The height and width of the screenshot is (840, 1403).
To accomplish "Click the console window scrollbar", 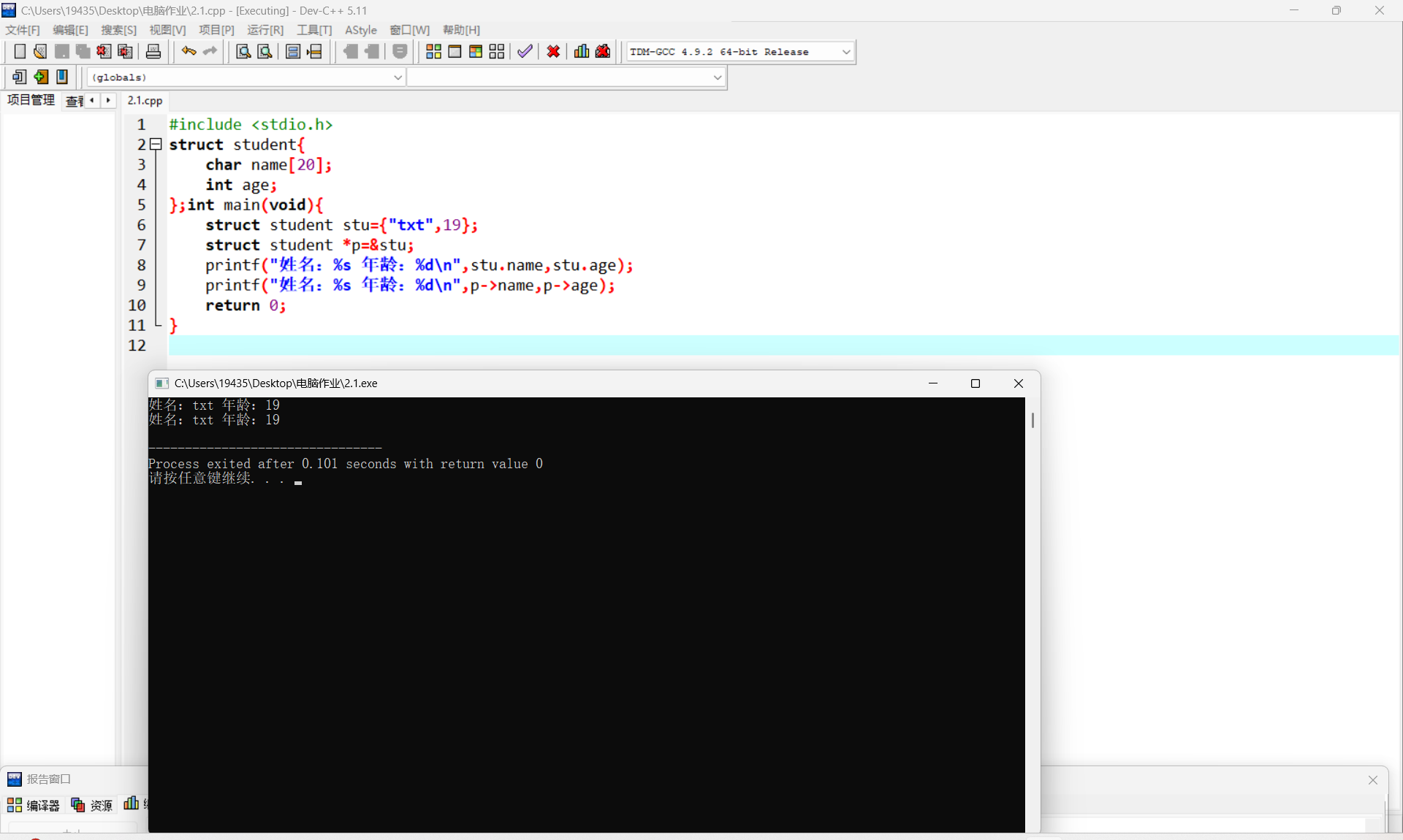I will point(1032,420).
